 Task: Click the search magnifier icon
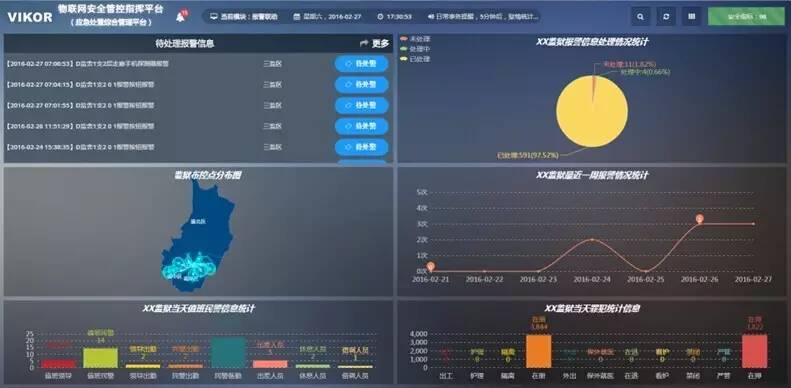[x=641, y=17]
